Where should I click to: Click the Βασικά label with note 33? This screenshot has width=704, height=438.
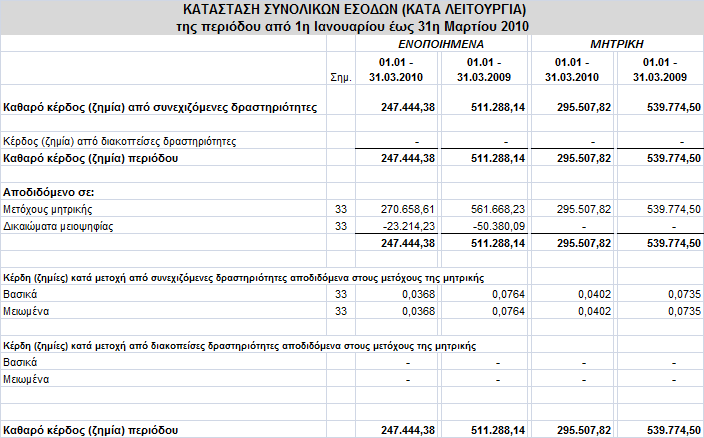tap(20, 294)
